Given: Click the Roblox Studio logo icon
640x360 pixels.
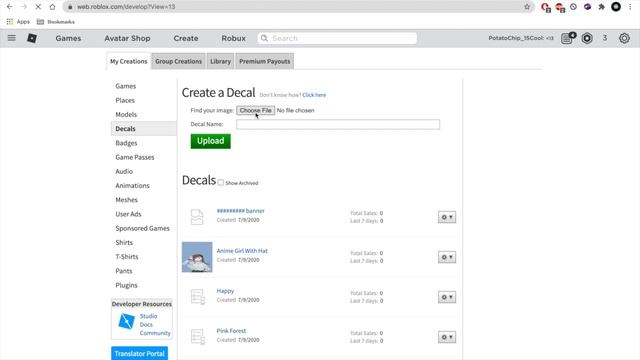Looking at the screenshot, I should [126, 321].
